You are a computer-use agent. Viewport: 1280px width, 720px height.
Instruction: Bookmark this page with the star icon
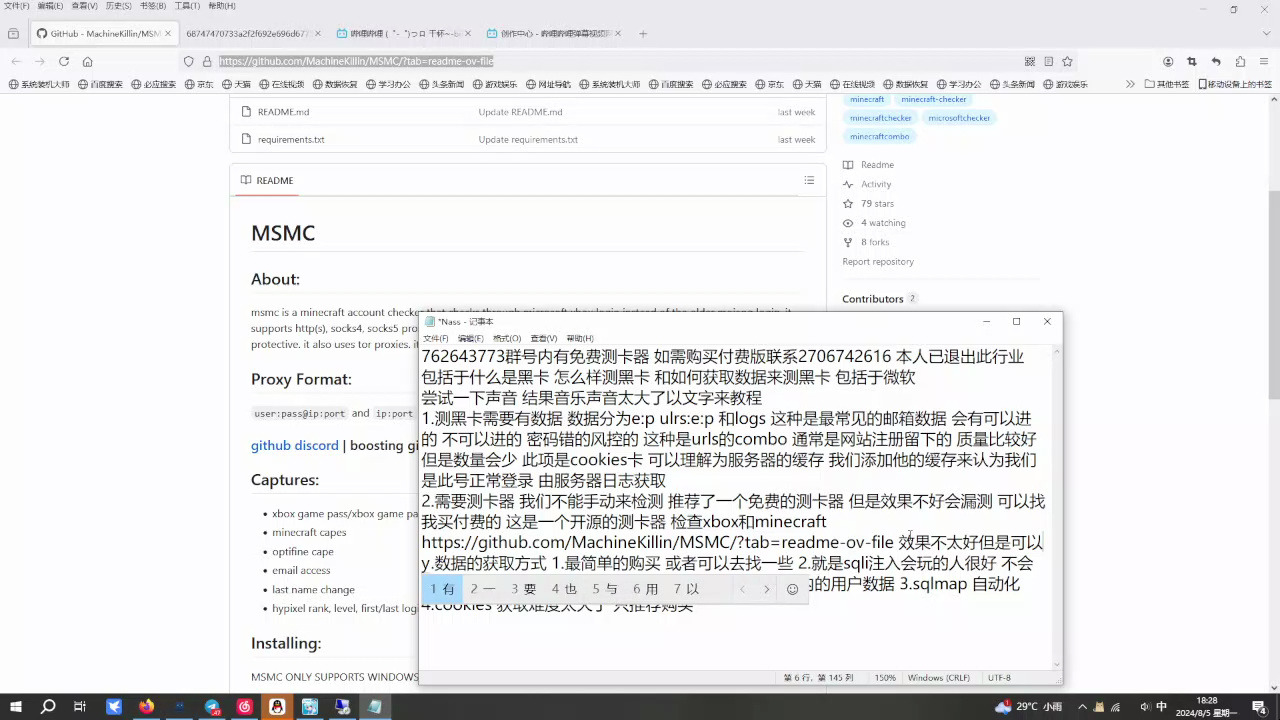point(1067,61)
